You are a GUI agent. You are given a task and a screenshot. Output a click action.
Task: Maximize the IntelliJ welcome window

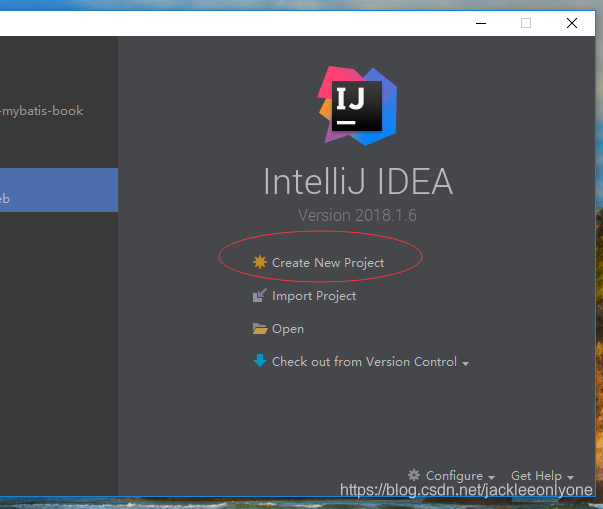pyautogui.click(x=526, y=23)
